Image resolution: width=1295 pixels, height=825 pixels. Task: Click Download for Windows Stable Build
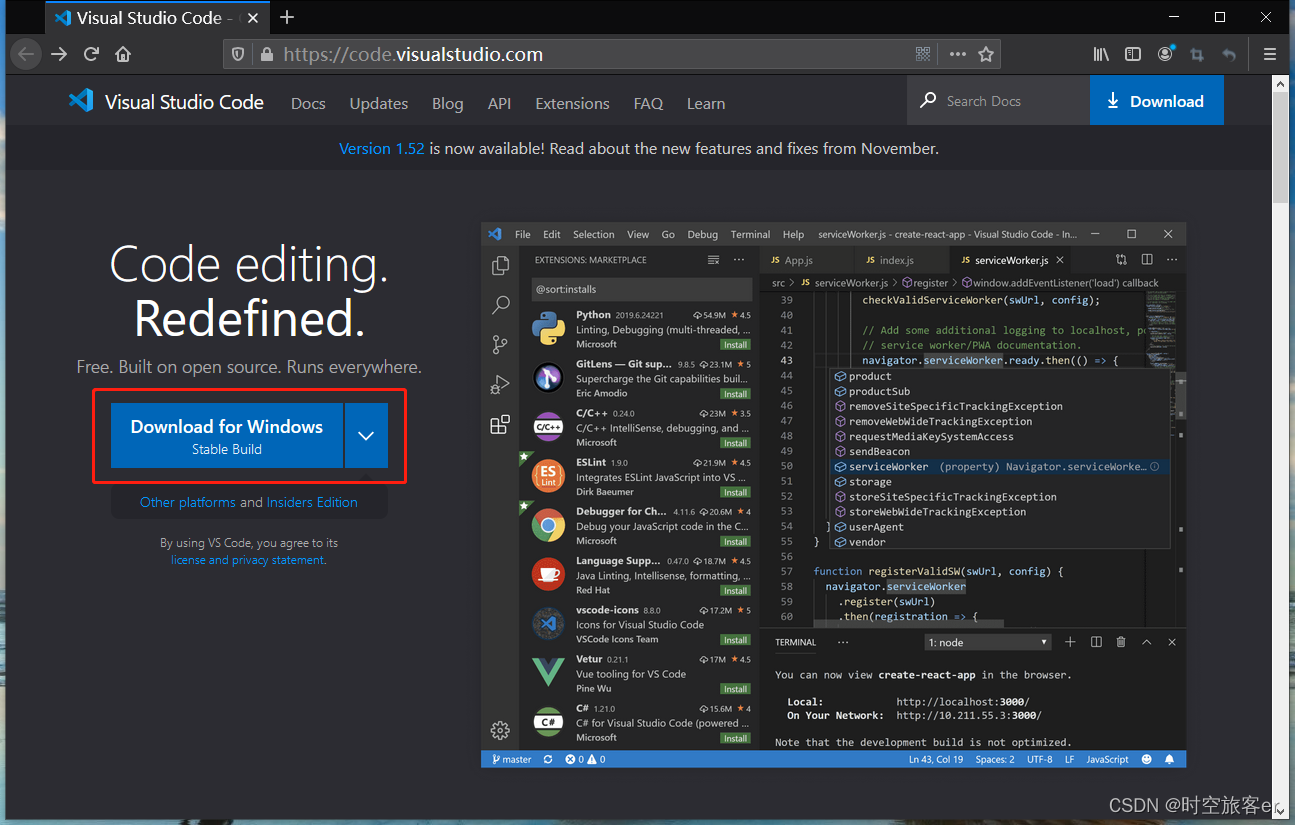(x=227, y=436)
